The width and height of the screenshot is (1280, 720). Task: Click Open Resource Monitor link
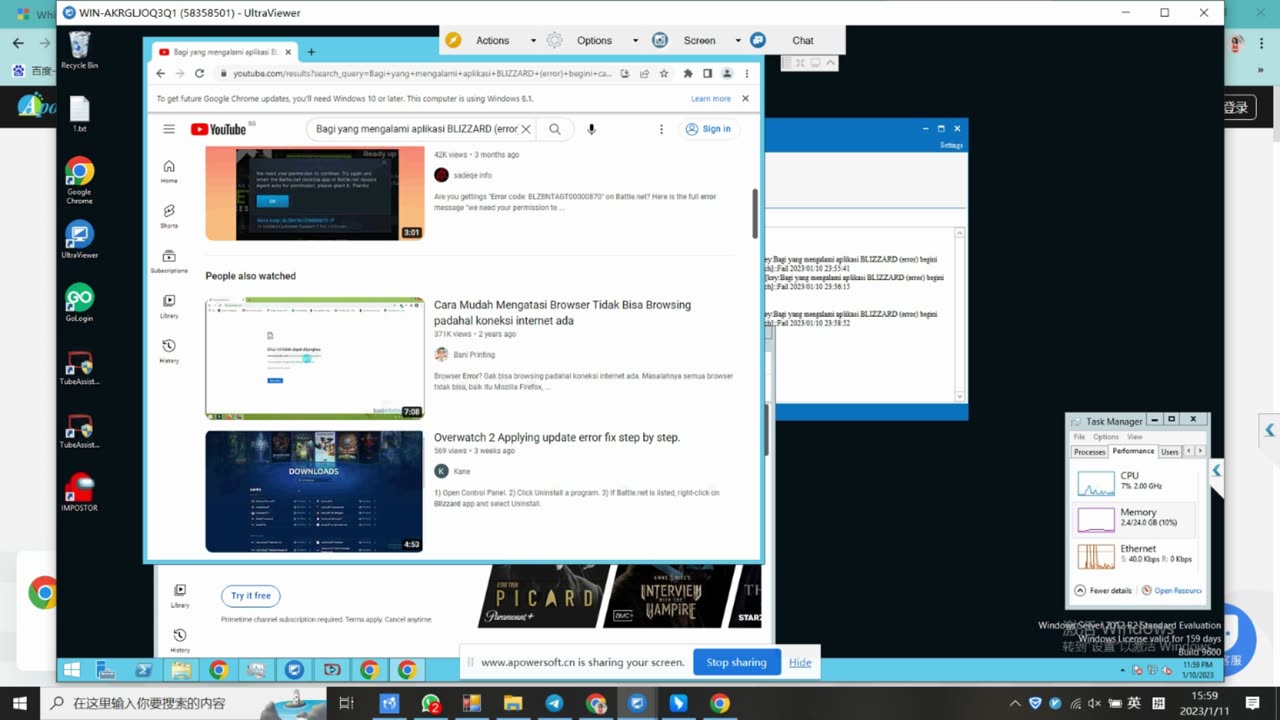(x=1172, y=591)
